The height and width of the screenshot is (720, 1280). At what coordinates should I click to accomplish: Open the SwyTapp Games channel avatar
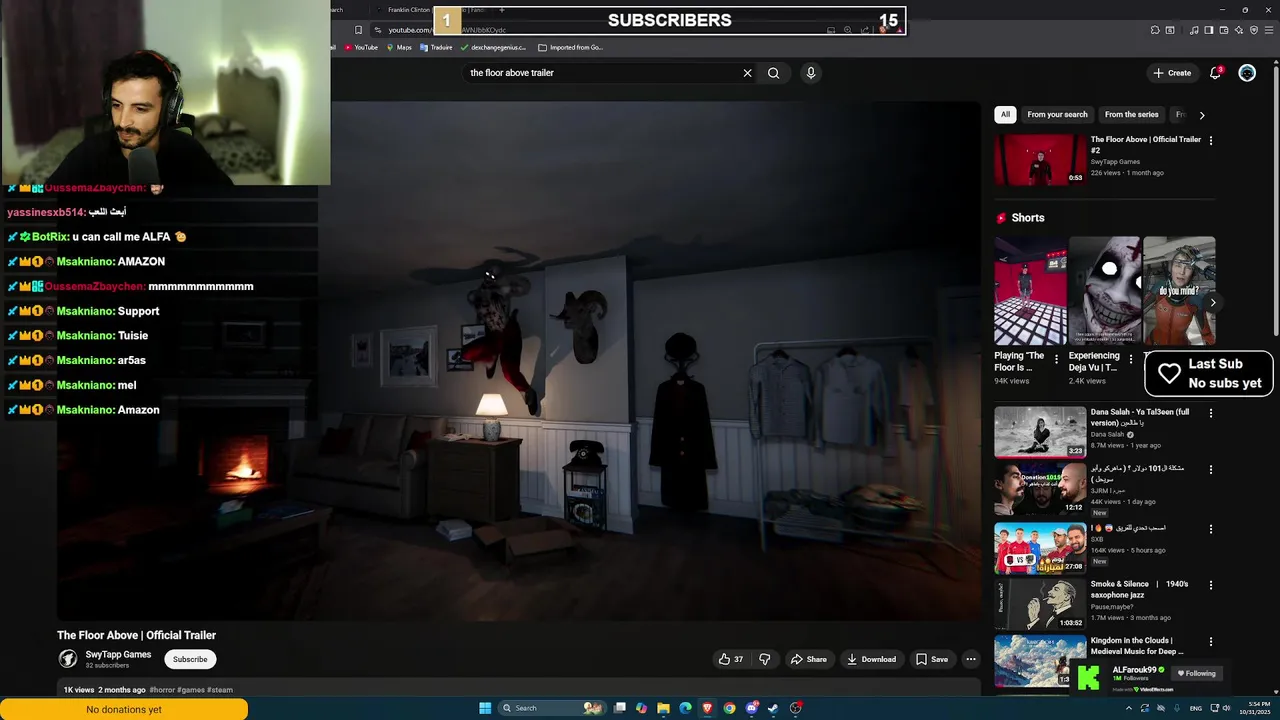pos(68,658)
